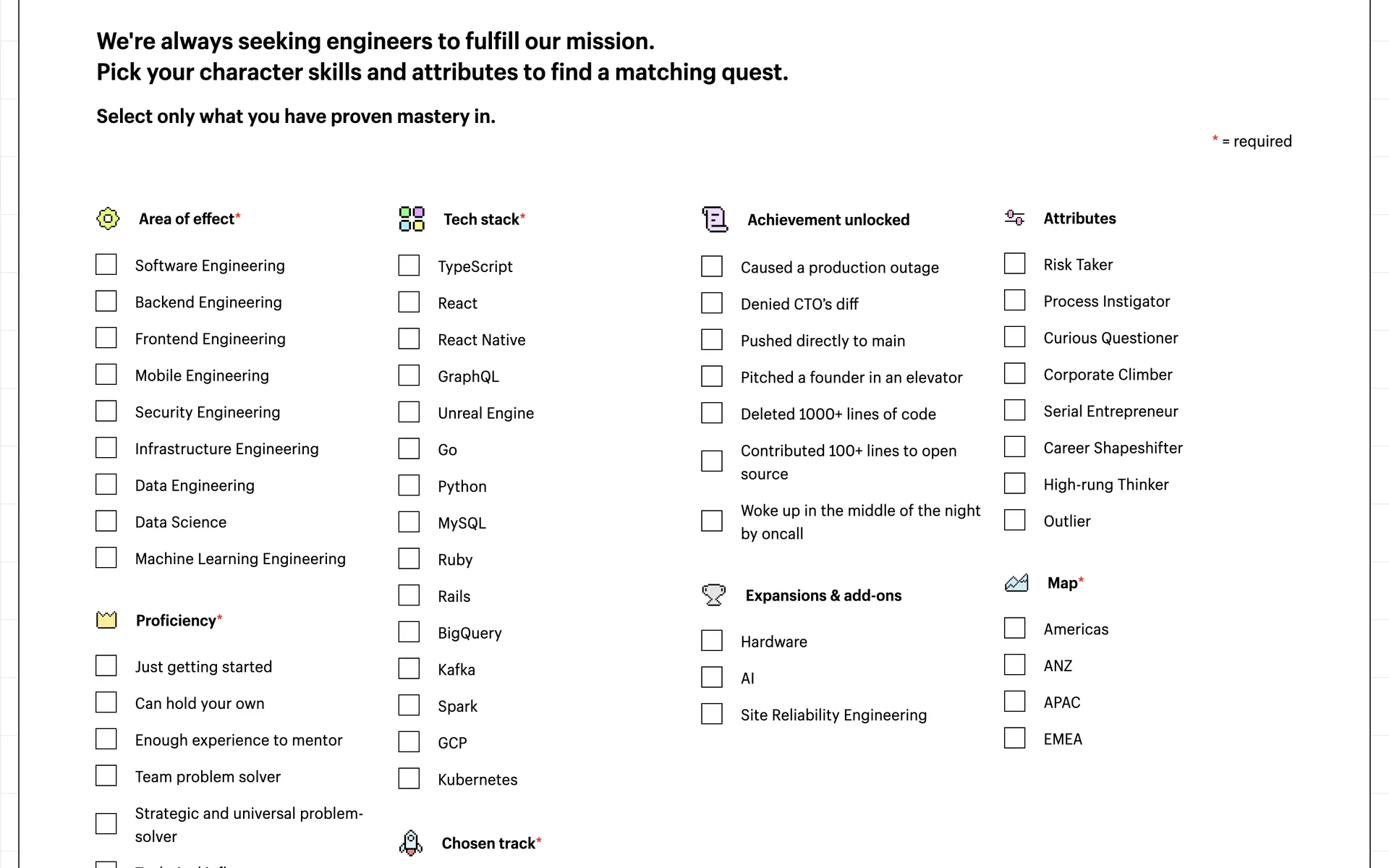
Task: Check the Site Reliability Engineering checkbox
Action: 712,714
